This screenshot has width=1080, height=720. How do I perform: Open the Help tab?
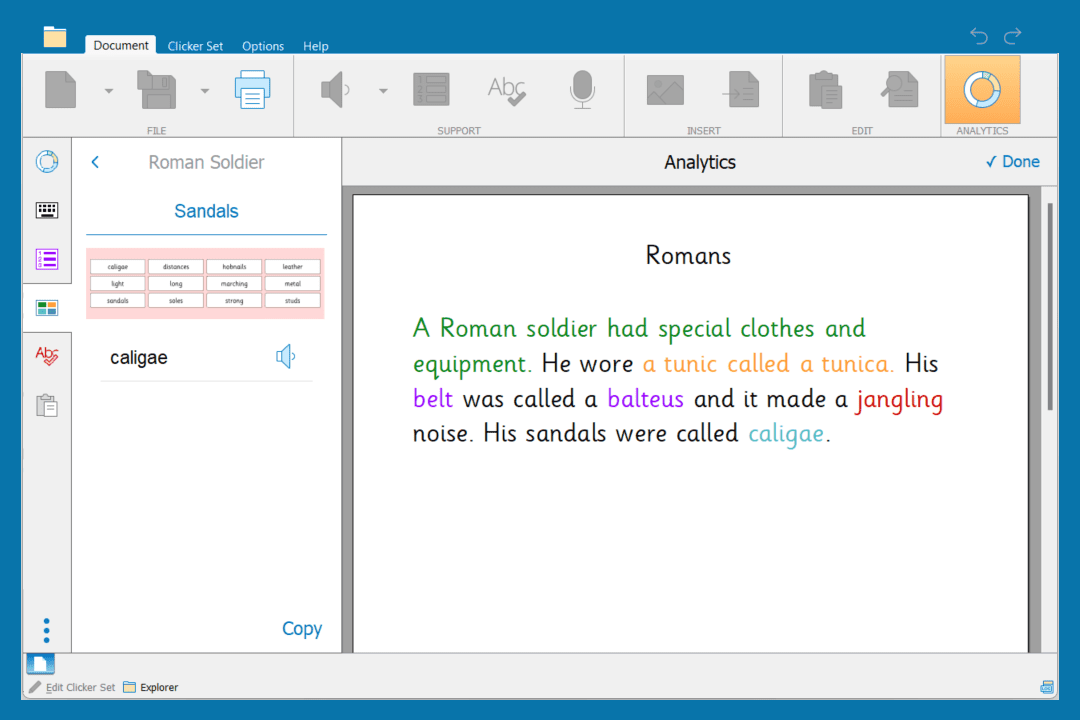pos(315,46)
